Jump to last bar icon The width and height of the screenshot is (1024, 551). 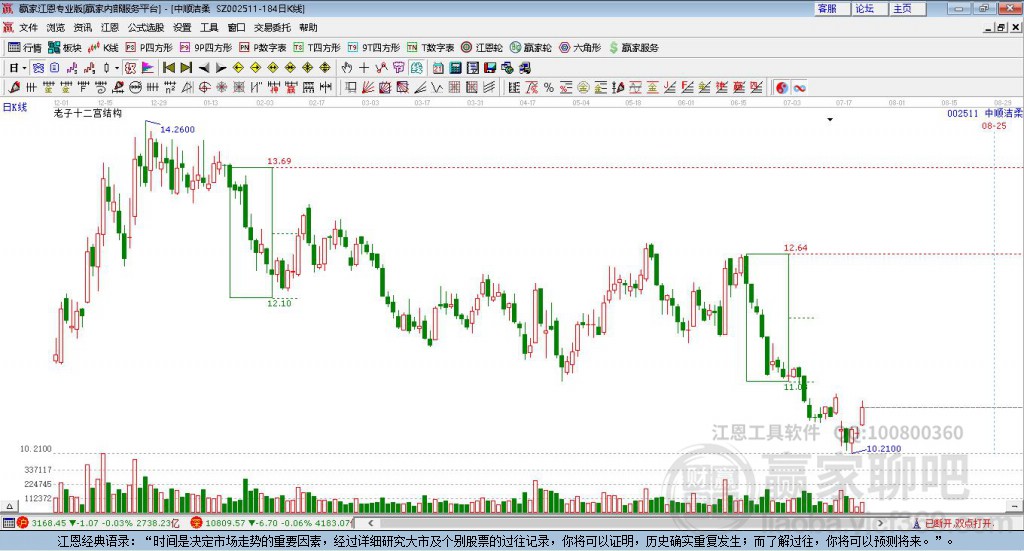186,68
